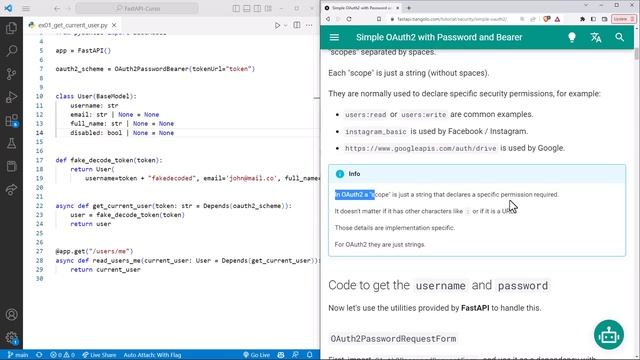The image size is (640, 360).
Task: Open a new browser tab
Action: 409,8
